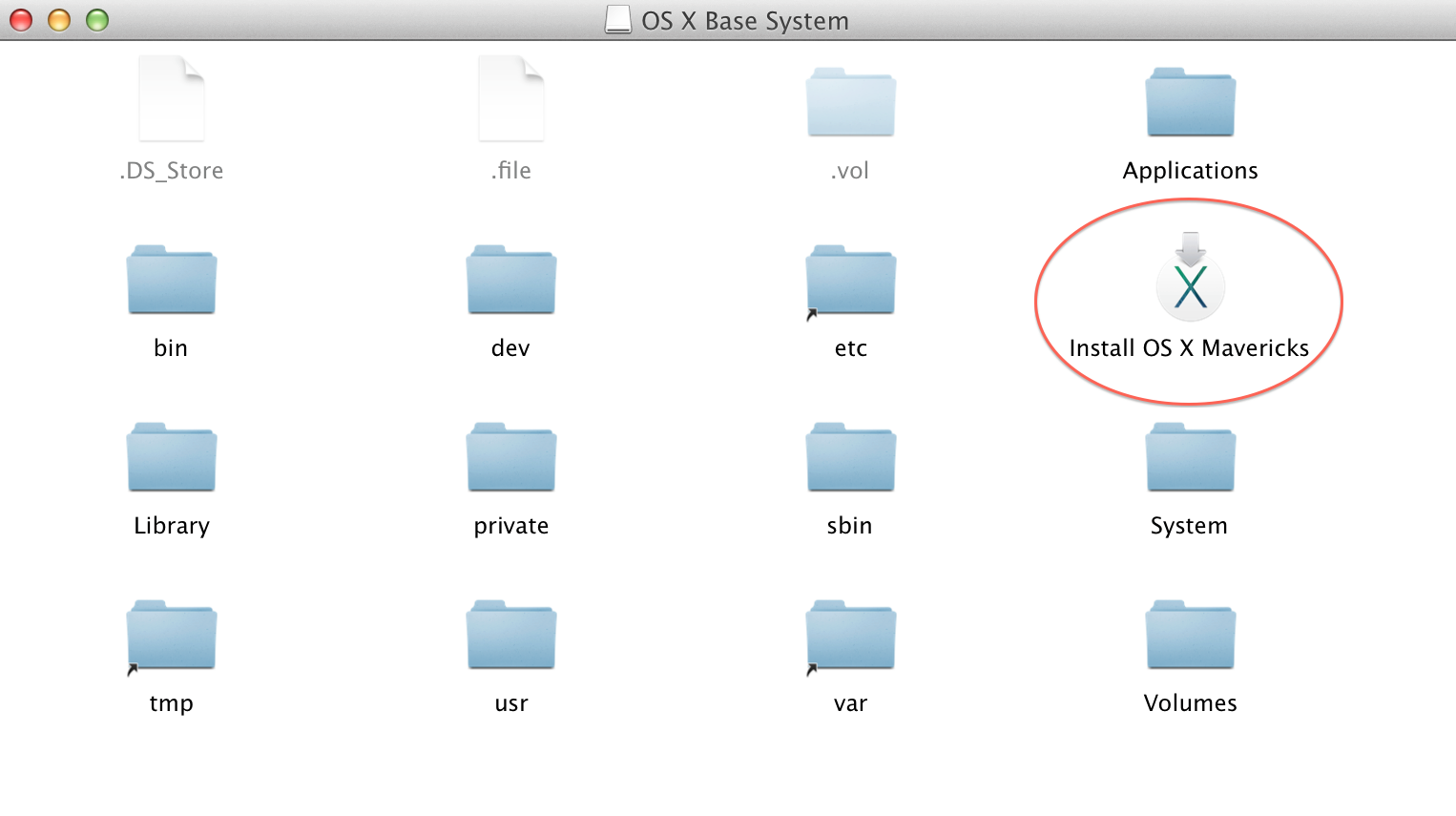Click the OS X Base System disk icon in title bar

click(x=618, y=20)
